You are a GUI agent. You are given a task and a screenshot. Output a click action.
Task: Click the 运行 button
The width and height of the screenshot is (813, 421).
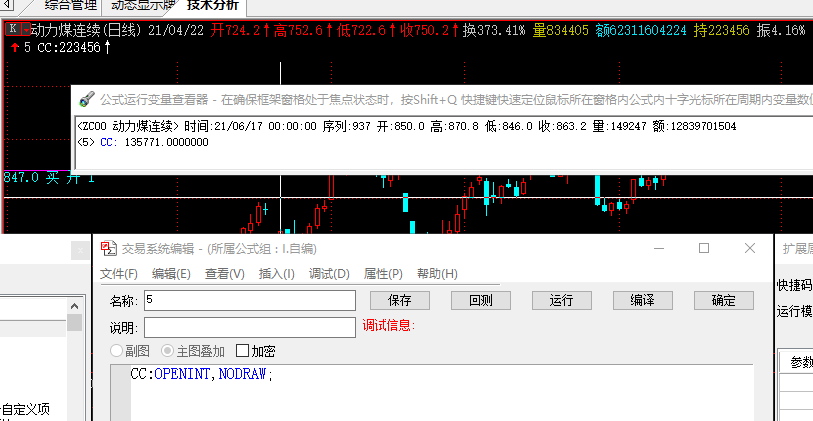(562, 300)
